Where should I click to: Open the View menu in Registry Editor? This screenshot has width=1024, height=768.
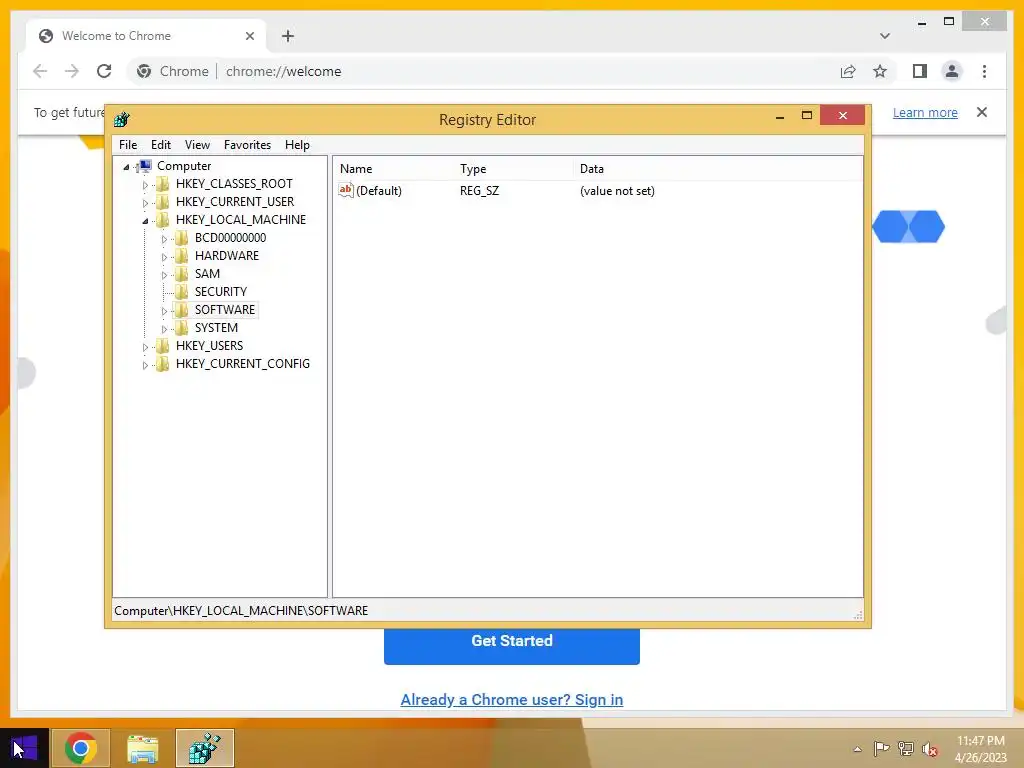tap(197, 145)
